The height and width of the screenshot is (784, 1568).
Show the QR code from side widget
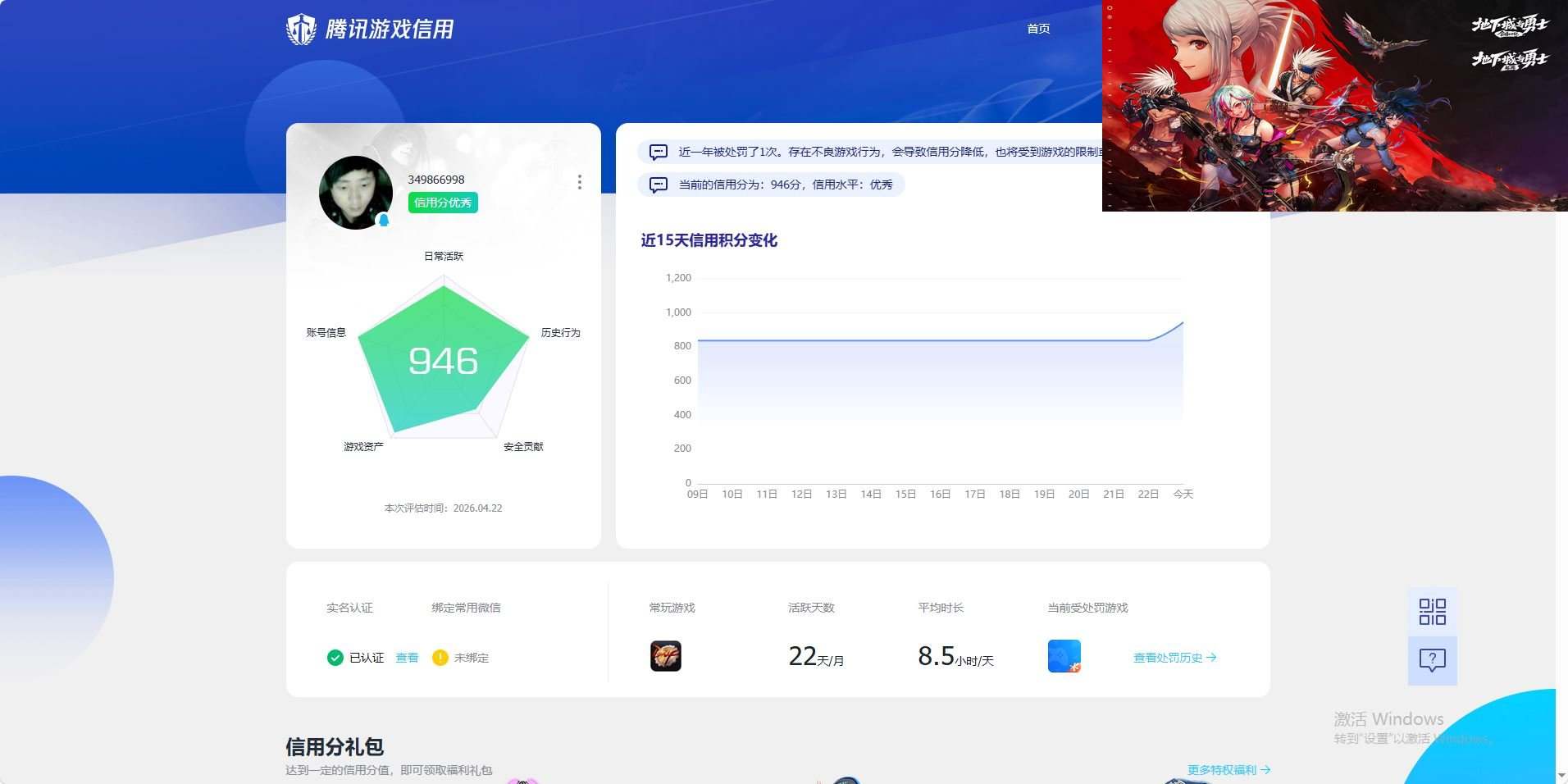1433,612
